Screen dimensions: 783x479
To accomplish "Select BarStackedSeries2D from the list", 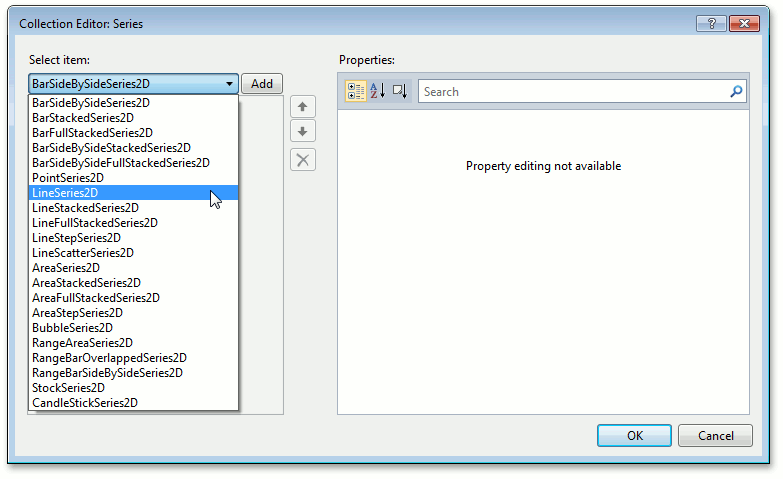I will (133, 118).
